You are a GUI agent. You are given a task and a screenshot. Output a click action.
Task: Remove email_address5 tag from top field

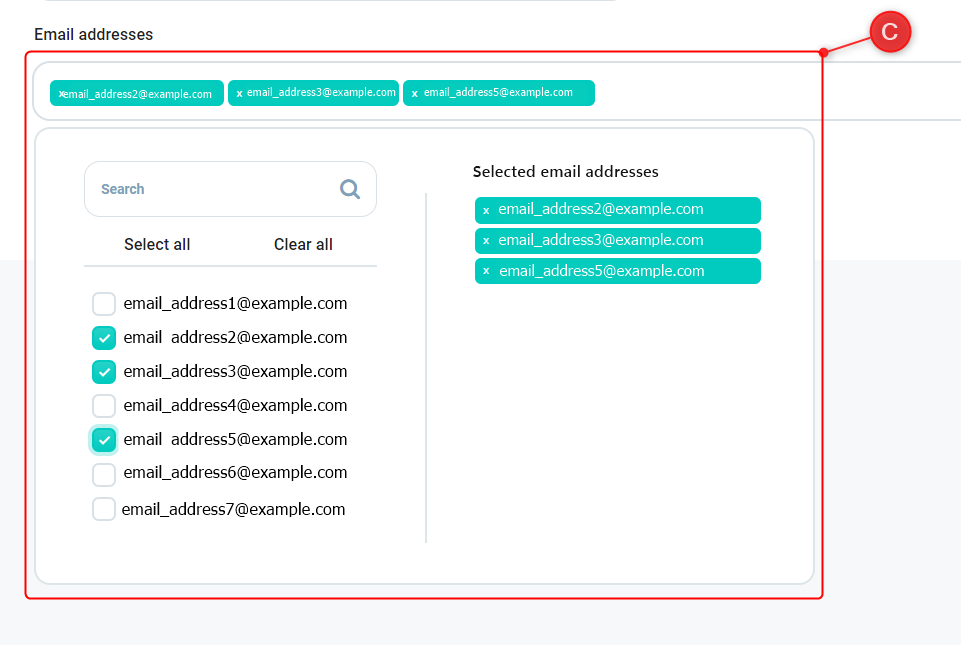[x=415, y=93]
